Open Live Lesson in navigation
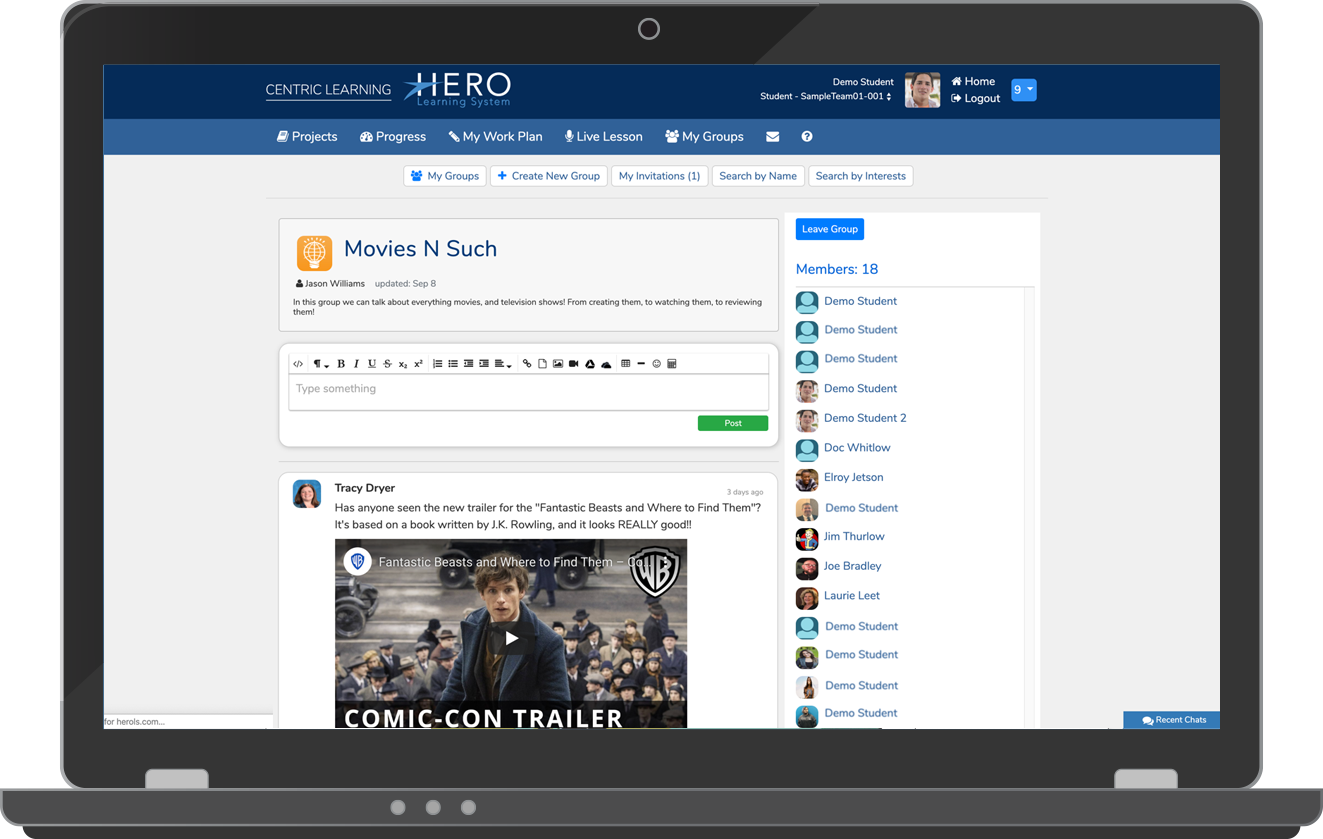The width and height of the screenshot is (1323, 839). [x=604, y=137]
